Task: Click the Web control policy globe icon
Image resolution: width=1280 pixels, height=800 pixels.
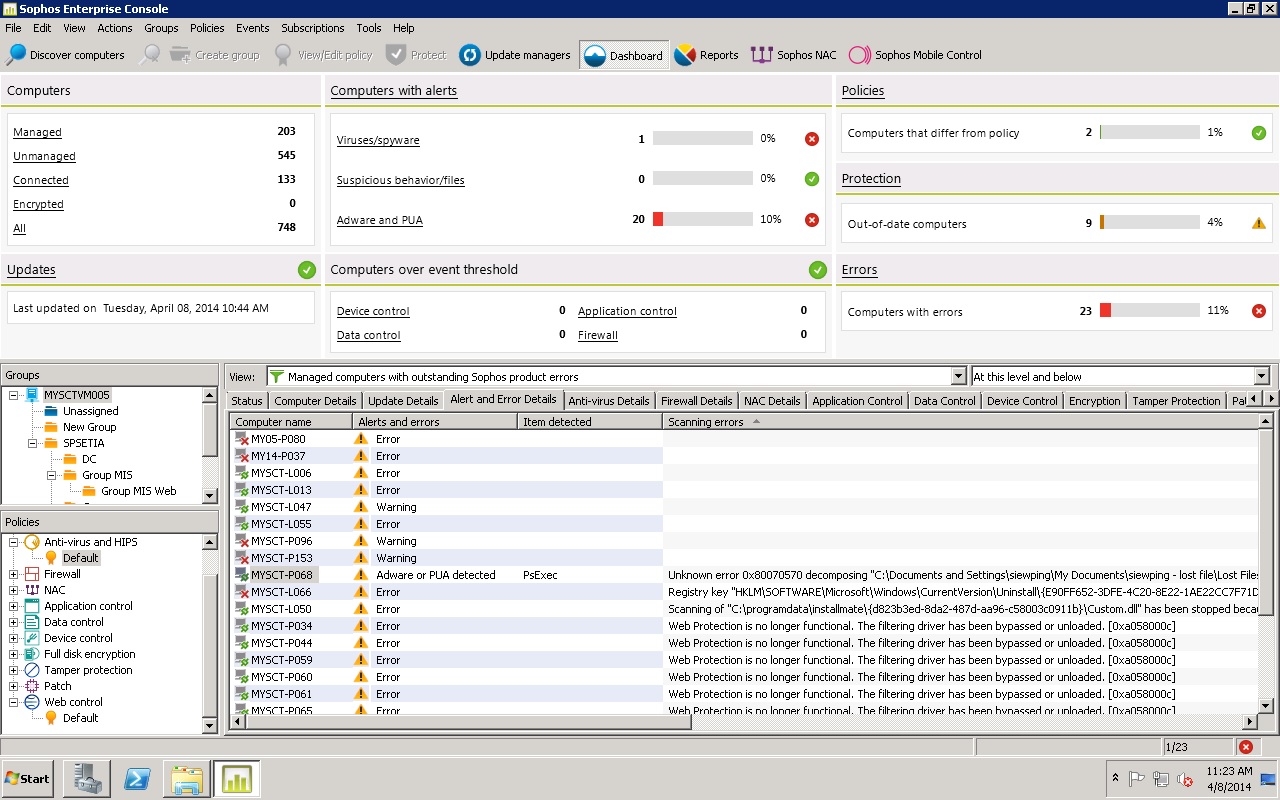Action: pyautogui.click(x=32, y=702)
